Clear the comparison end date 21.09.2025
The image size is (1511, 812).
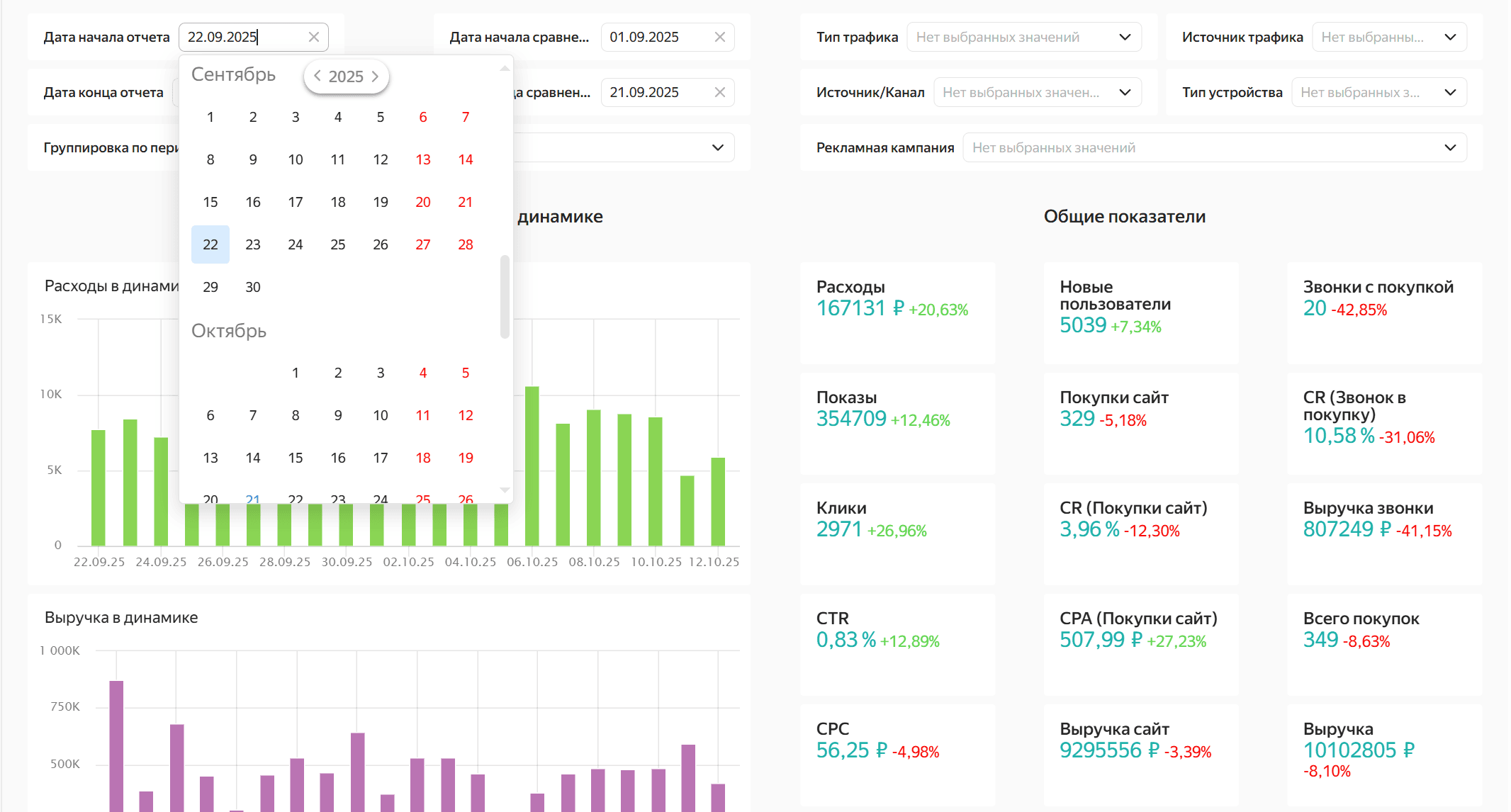pyautogui.click(x=719, y=92)
